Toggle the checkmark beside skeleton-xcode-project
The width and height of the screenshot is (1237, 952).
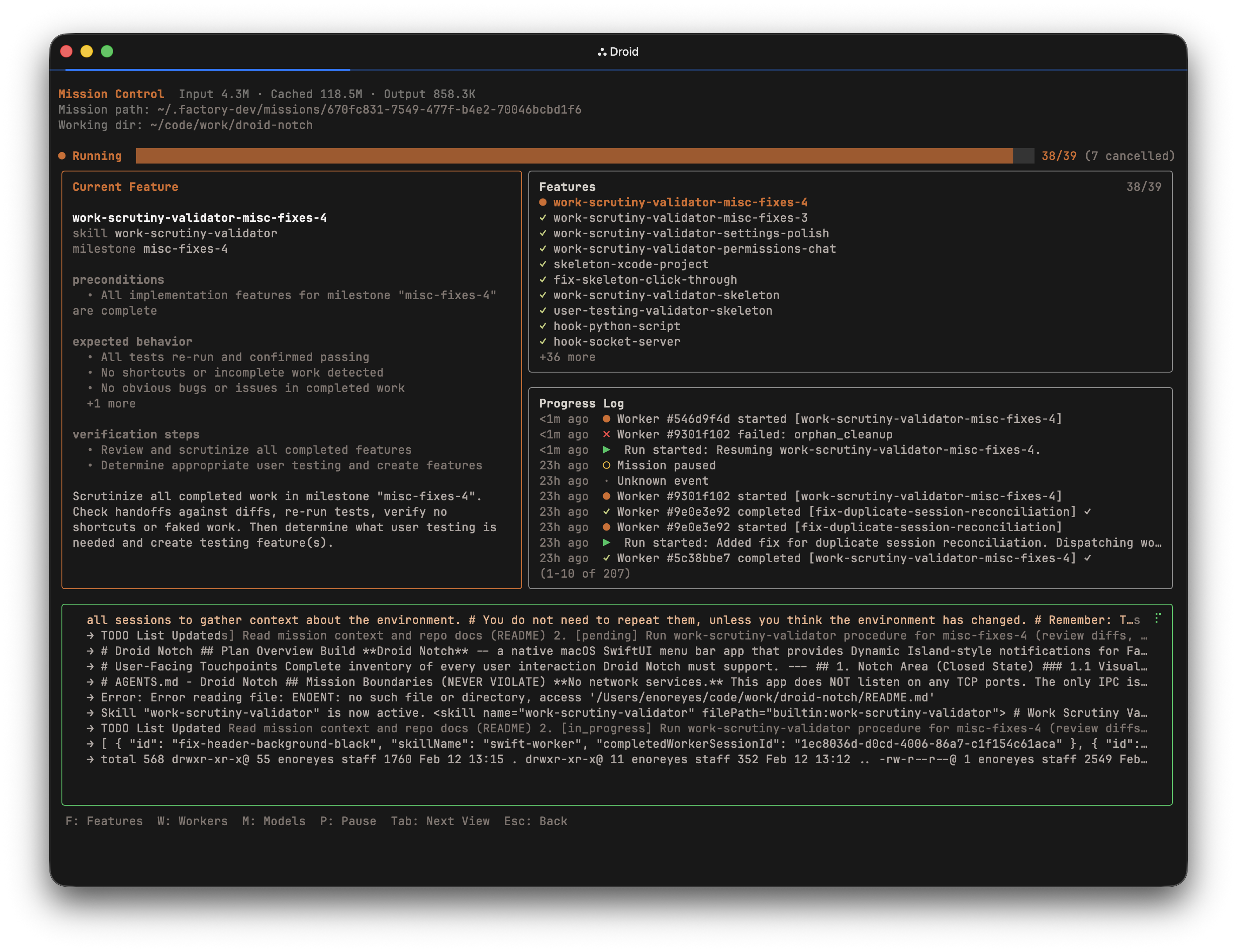tap(542, 264)
